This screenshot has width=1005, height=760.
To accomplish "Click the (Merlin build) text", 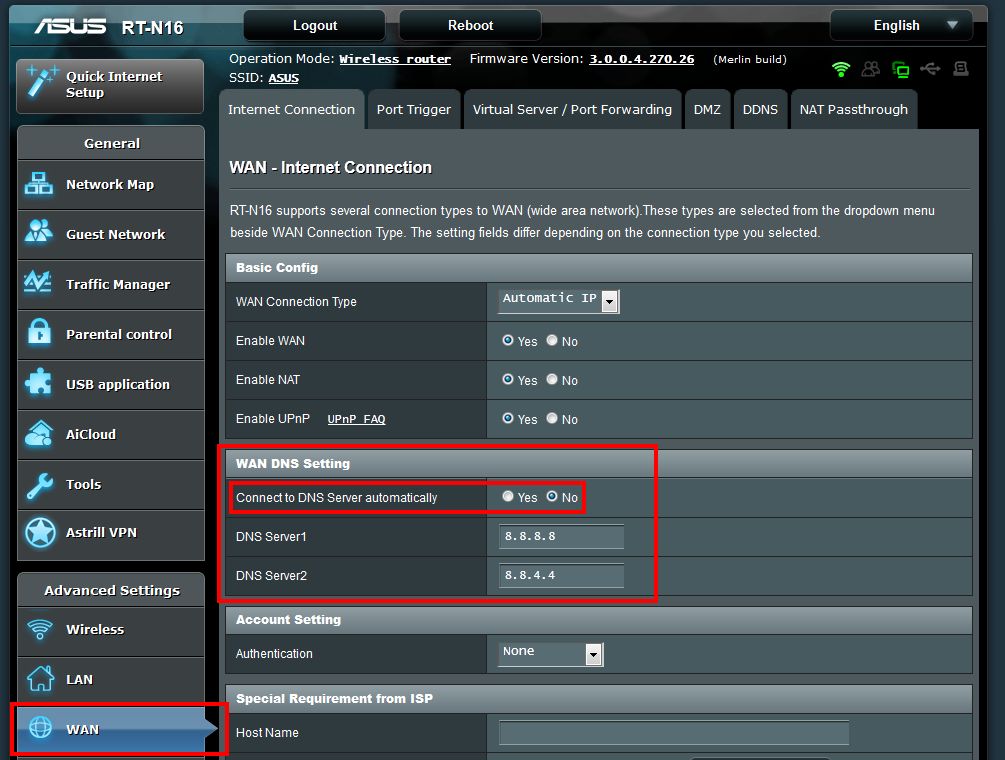I will (x=750, y=60).
